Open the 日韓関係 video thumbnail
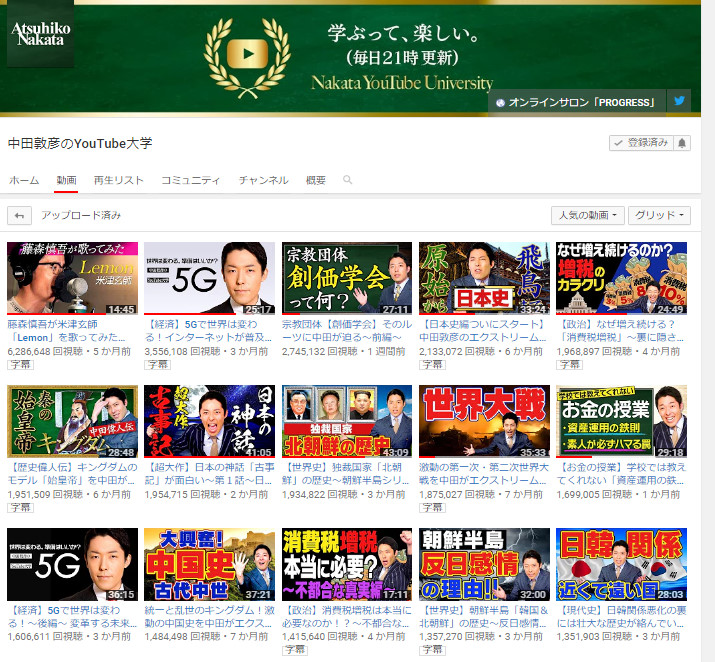 pyautogui.click(x=621, y=564)
